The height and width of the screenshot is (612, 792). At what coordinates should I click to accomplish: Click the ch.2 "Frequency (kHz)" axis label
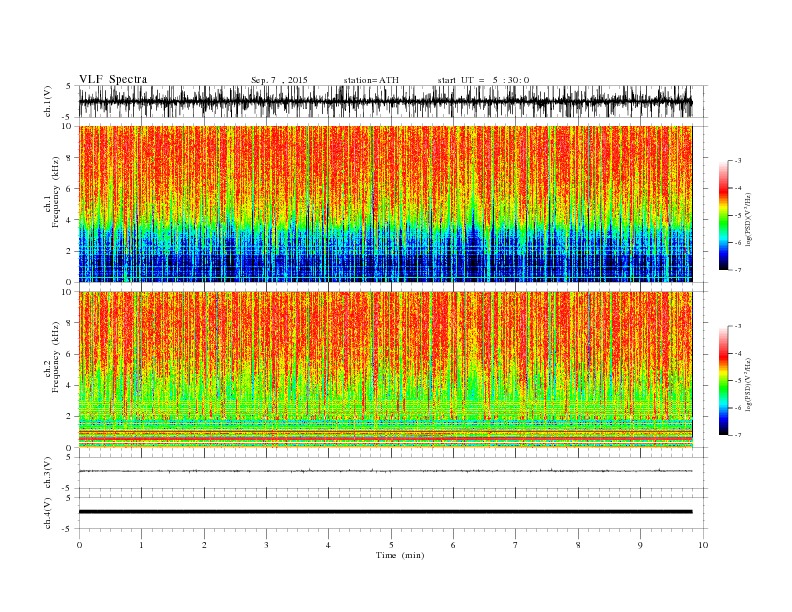[x=56, y=357]
